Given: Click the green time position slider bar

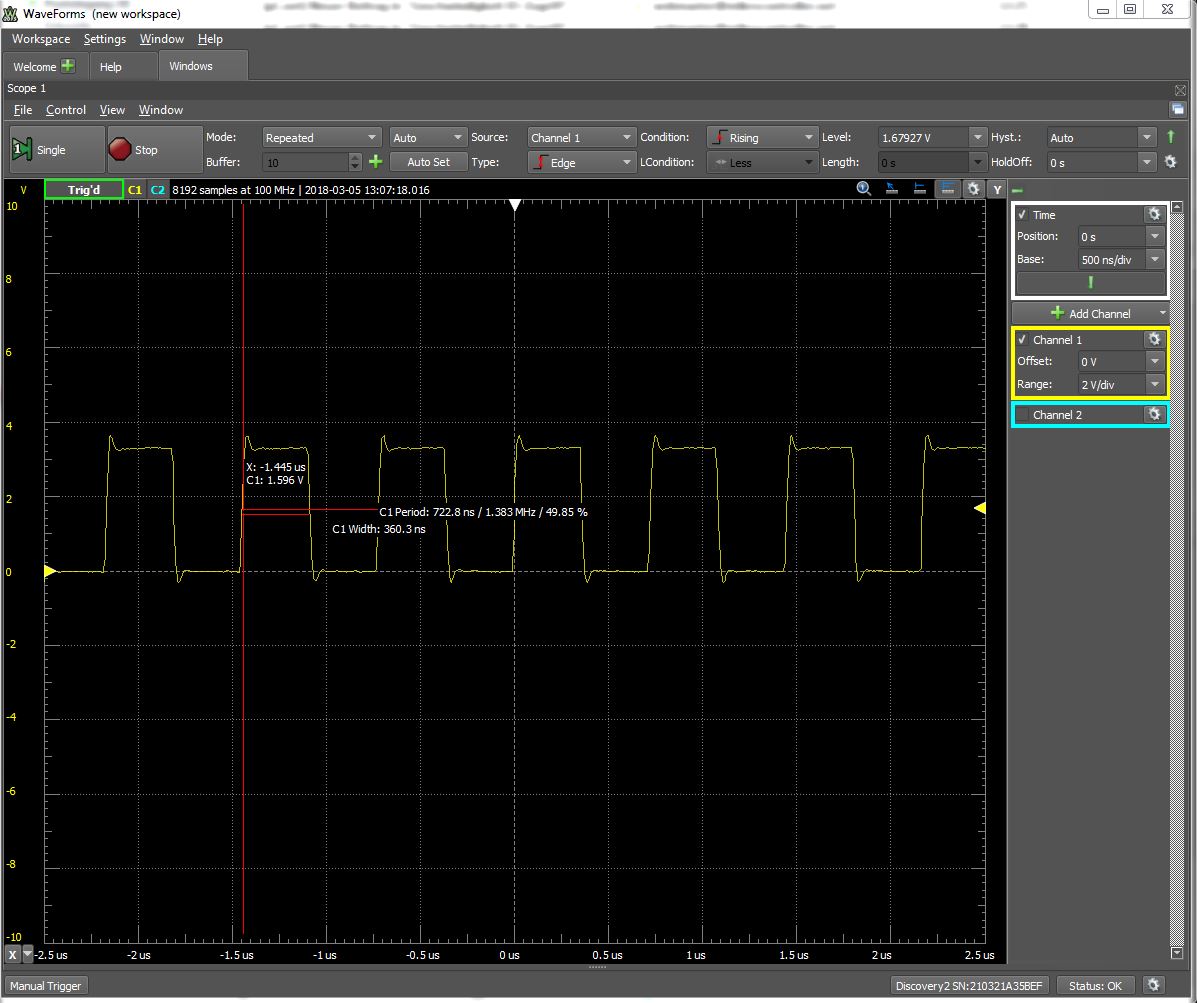Looking at the screenshot, I should click(x=1091, y=282).
